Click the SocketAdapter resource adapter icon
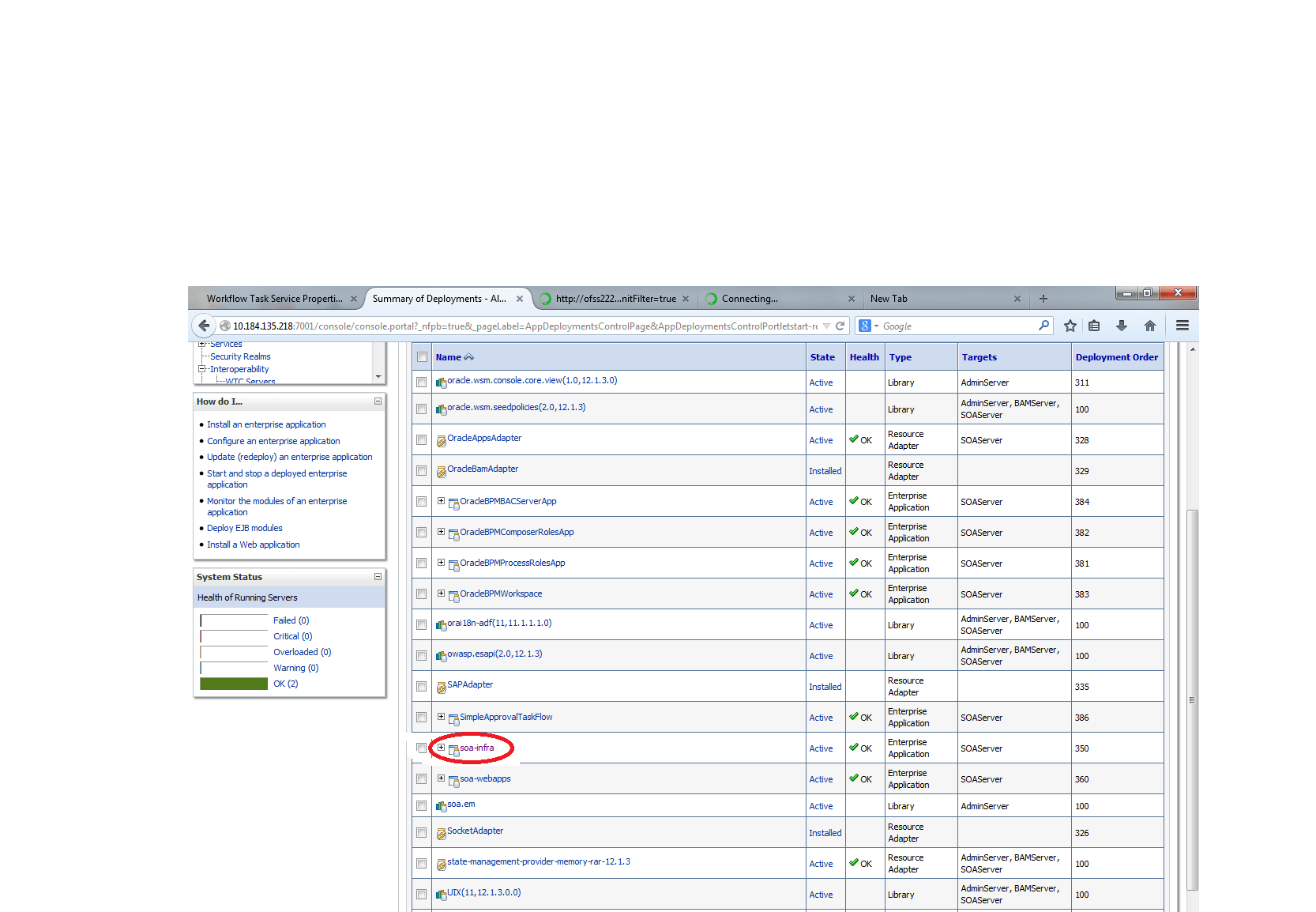Viewport: 1316px width, 912px height. tap(442, 834)
